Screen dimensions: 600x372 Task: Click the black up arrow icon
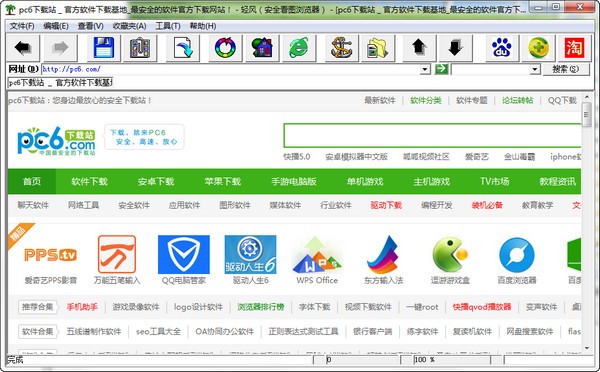[x=419, y=48]
